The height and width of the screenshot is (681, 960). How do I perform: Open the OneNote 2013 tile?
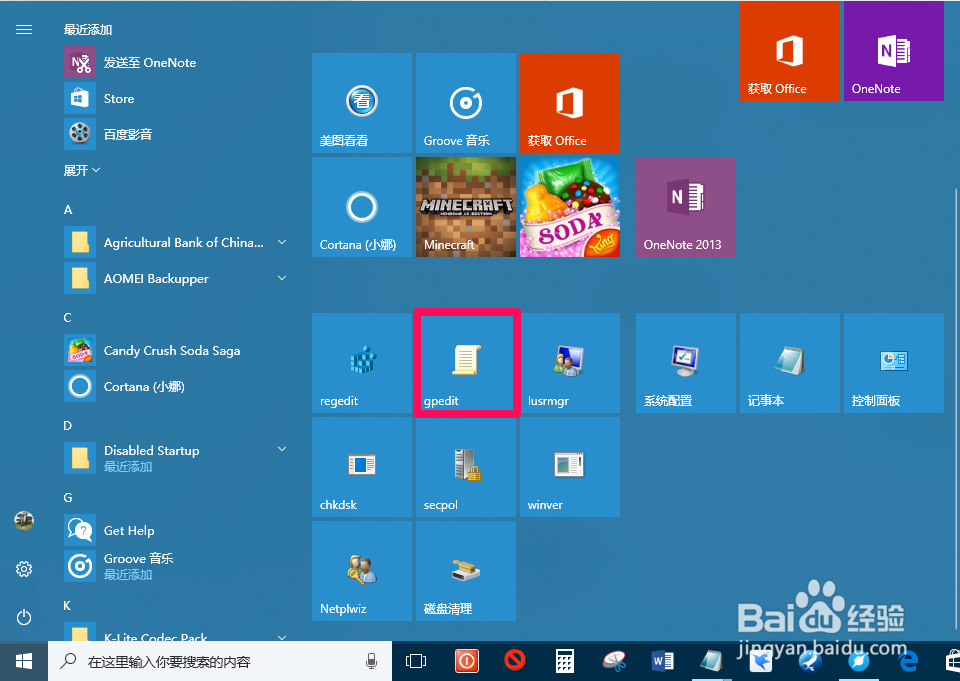click(x=686, y=206)
